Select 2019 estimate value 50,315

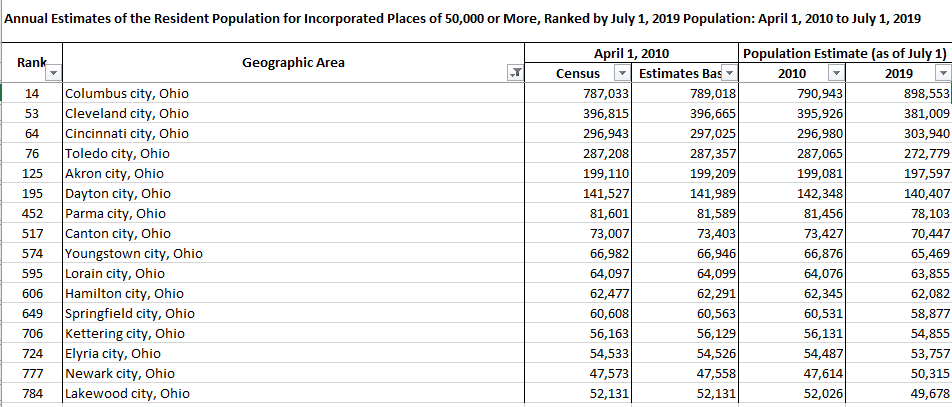(x=899, y=374)
